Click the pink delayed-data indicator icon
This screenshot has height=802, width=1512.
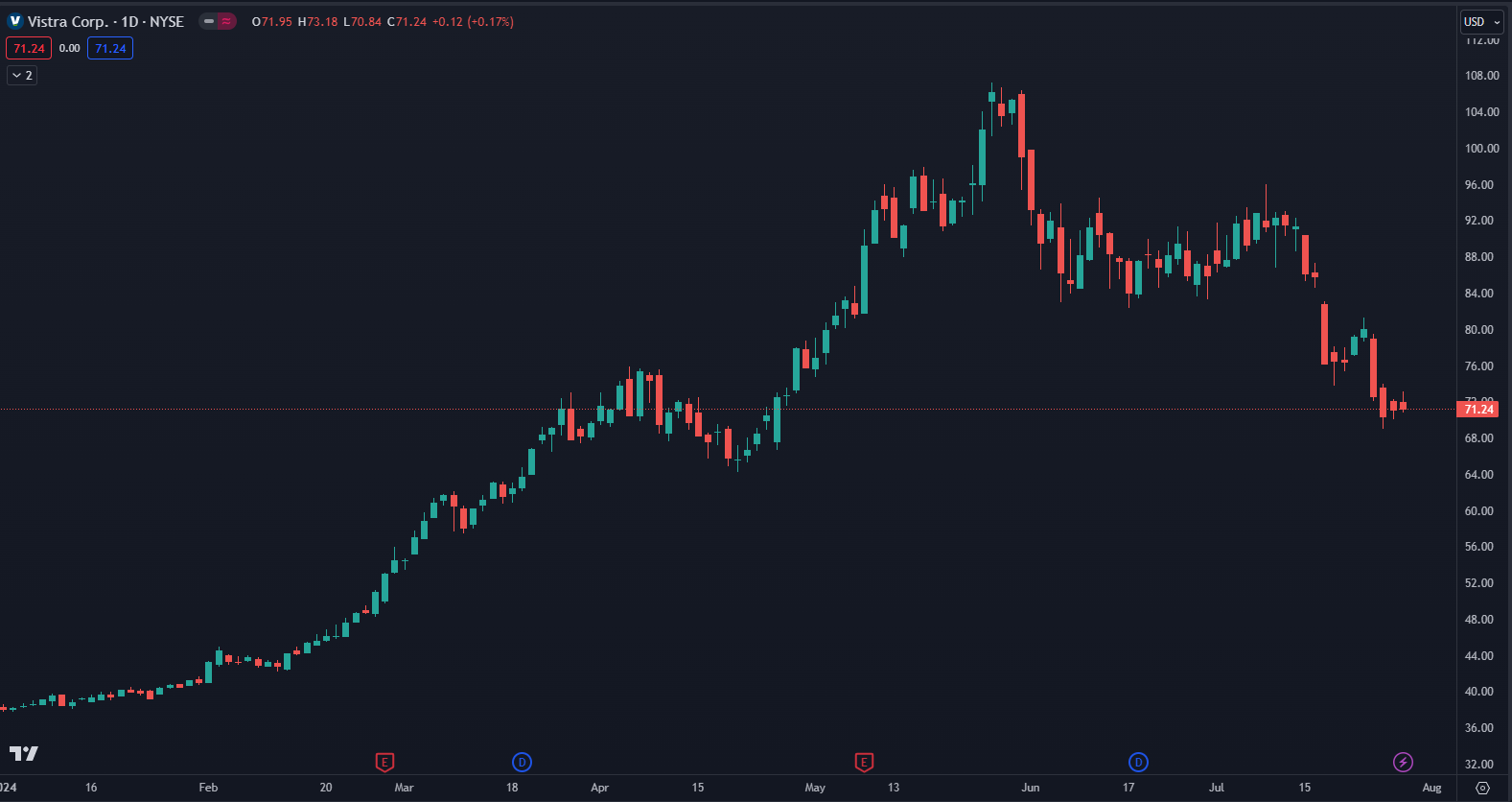[226, 21]
